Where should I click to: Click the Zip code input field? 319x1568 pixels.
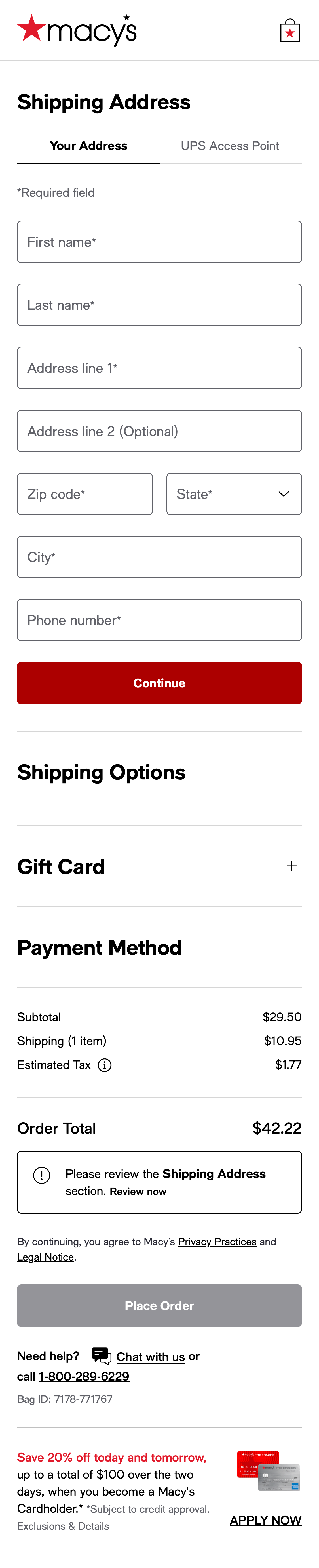coord(85,494)
